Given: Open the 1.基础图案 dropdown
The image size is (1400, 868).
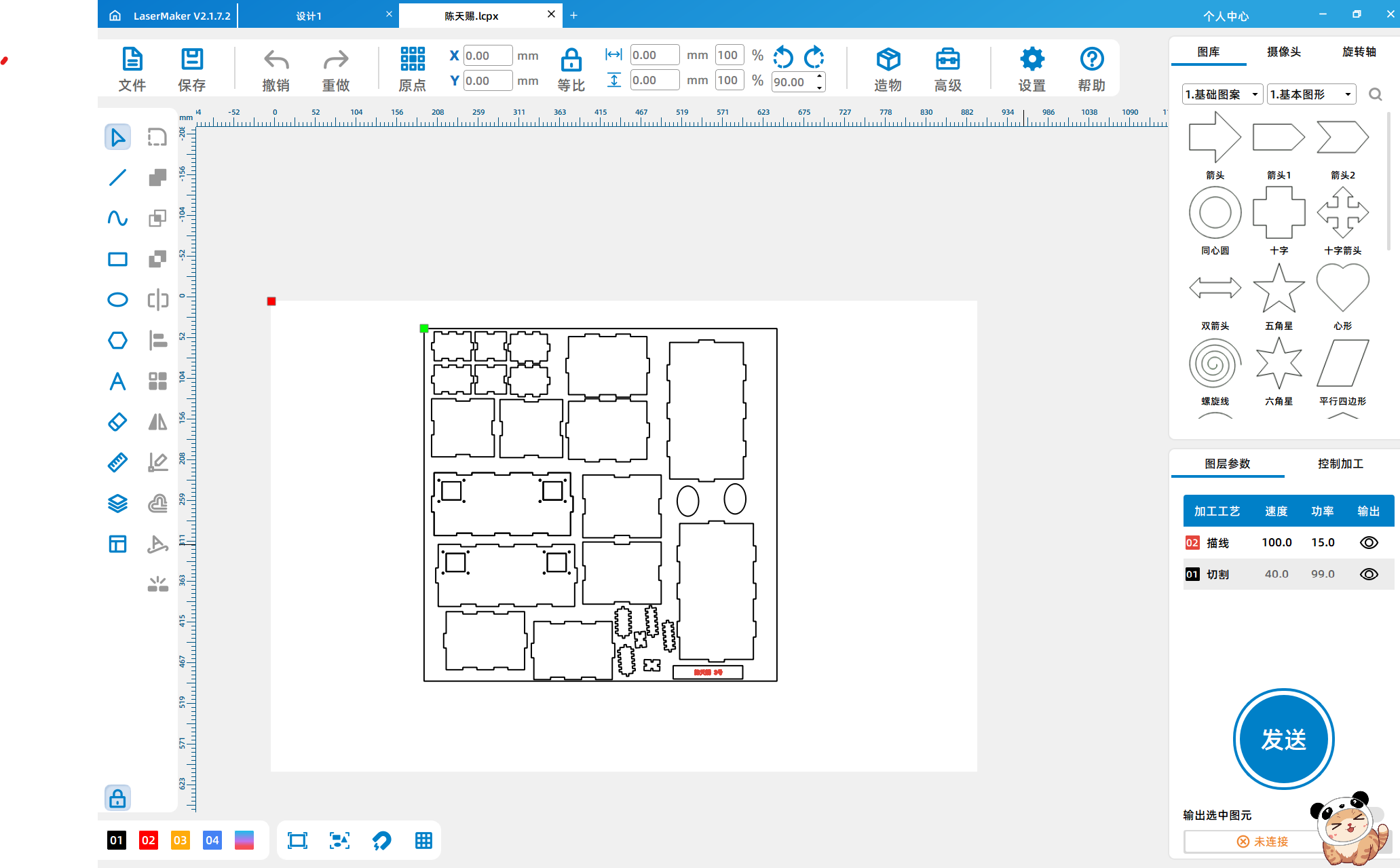Looking at the screenshot, I should click(1222, 94).
